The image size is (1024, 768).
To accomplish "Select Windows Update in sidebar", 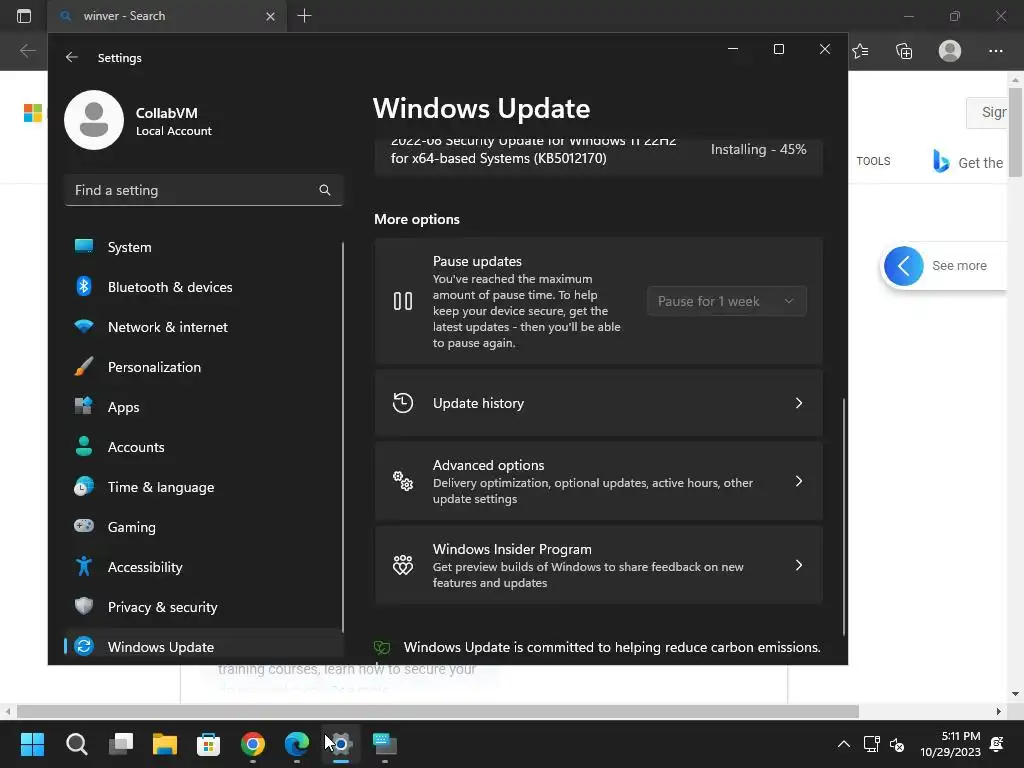I will pos(203,647).
